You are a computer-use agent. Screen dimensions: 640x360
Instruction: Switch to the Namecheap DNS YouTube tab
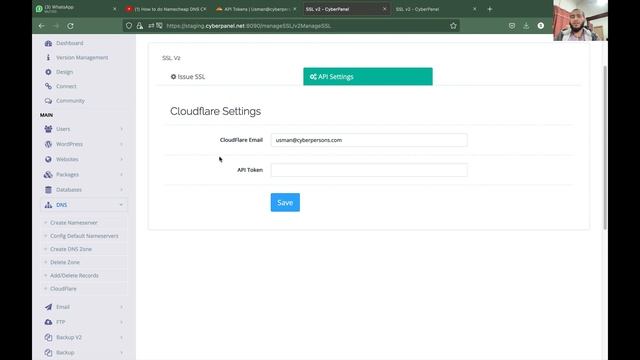coord(167,9)
